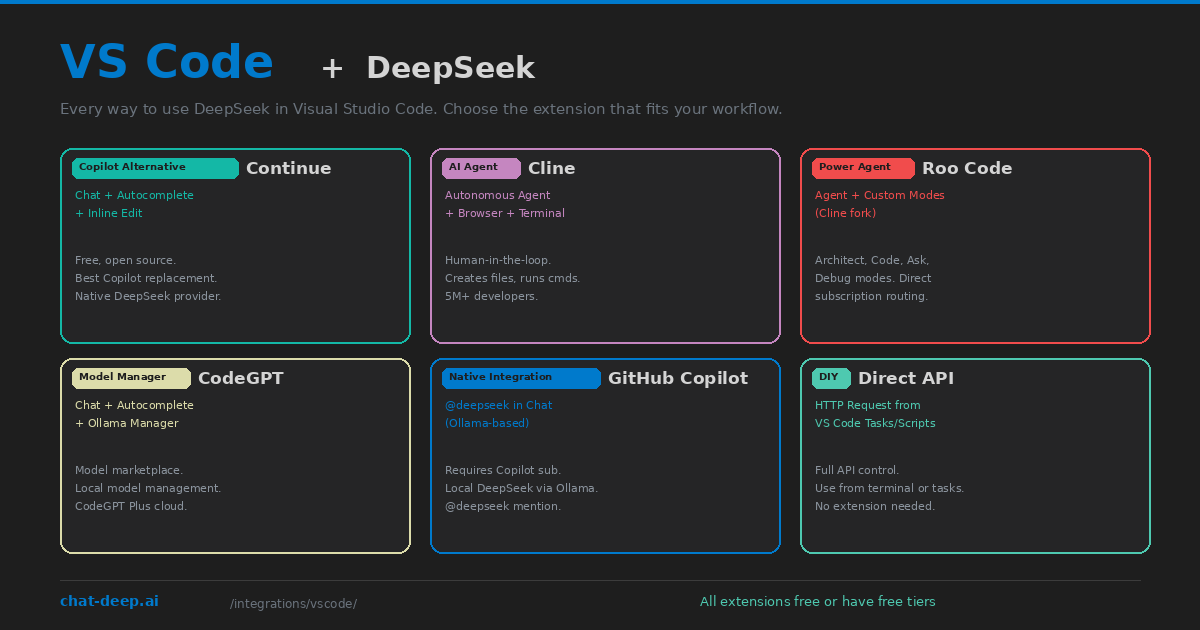This screenshot has width=1200, height=630.
Task: Click the Inline Edit link under Continue
Action: (x=108, y=213)
